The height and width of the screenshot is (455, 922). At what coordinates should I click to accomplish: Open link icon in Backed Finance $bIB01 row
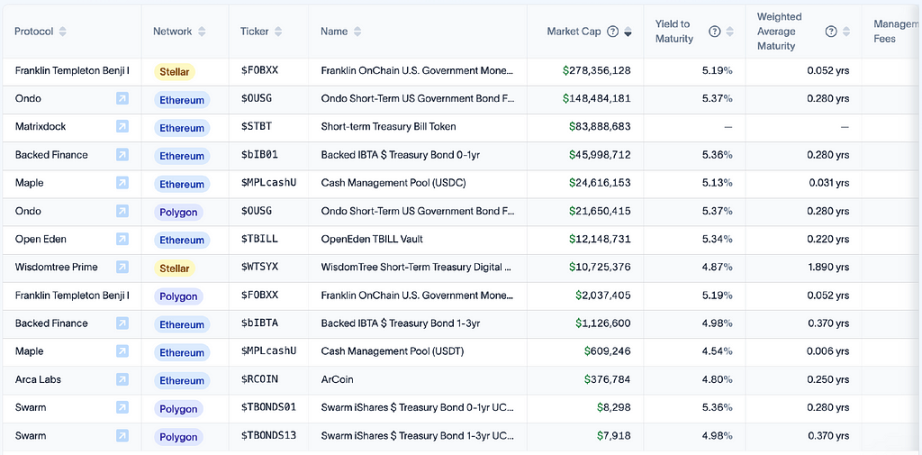point(122,155)
